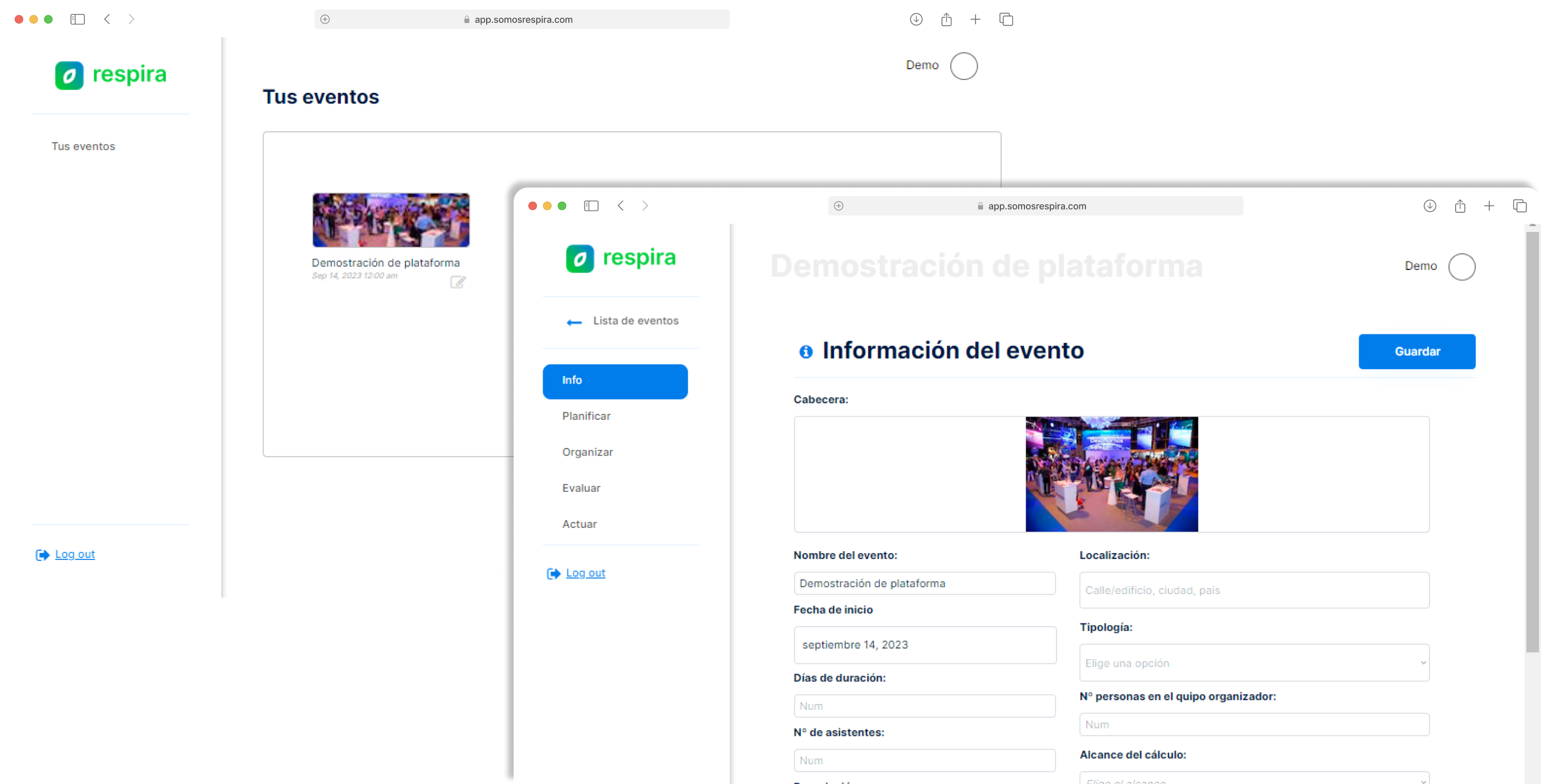
Task: Click edit pencil icon on event card
Action: (458, 282)
